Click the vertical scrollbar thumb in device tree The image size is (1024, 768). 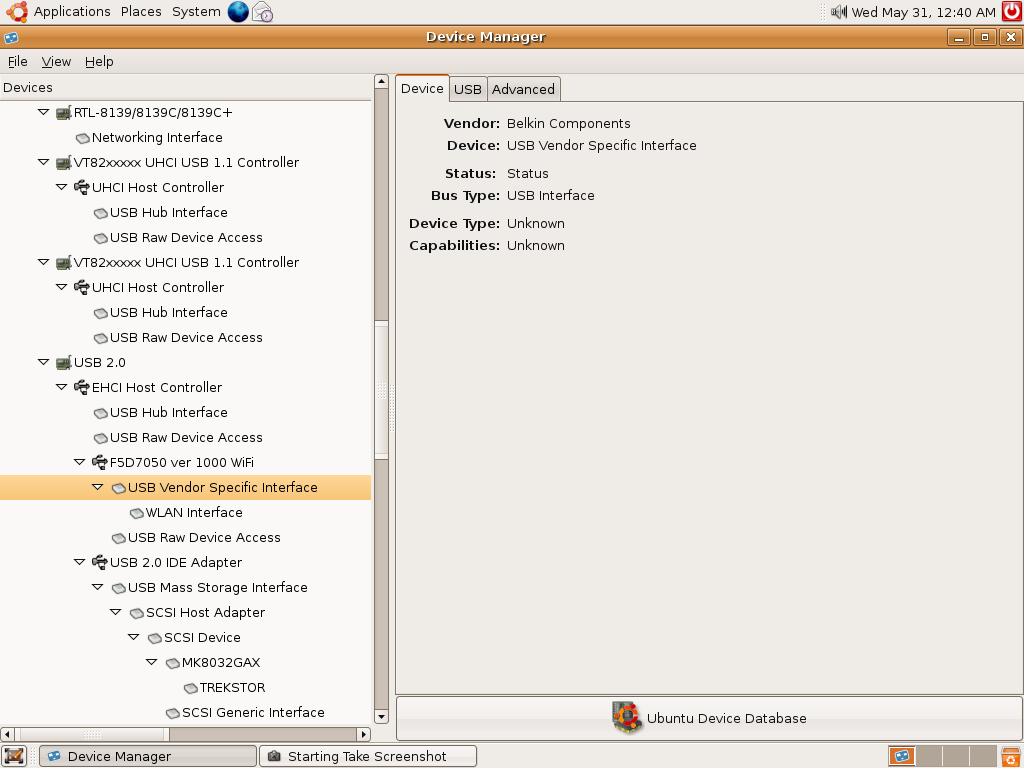pos(381,390)
